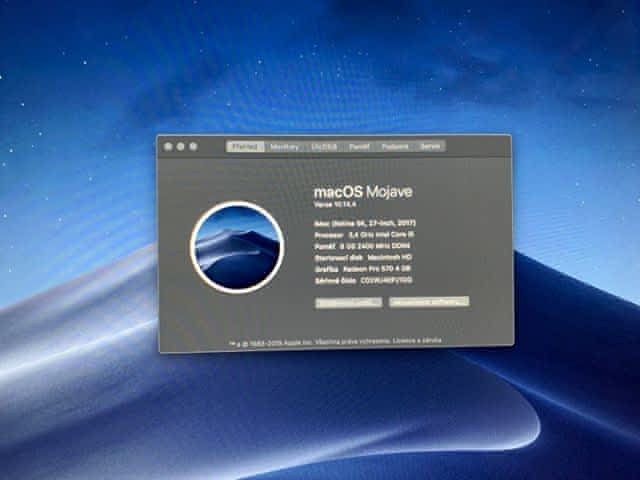Select the first tab, Přehled (Overview)

(x=245, y=147)
